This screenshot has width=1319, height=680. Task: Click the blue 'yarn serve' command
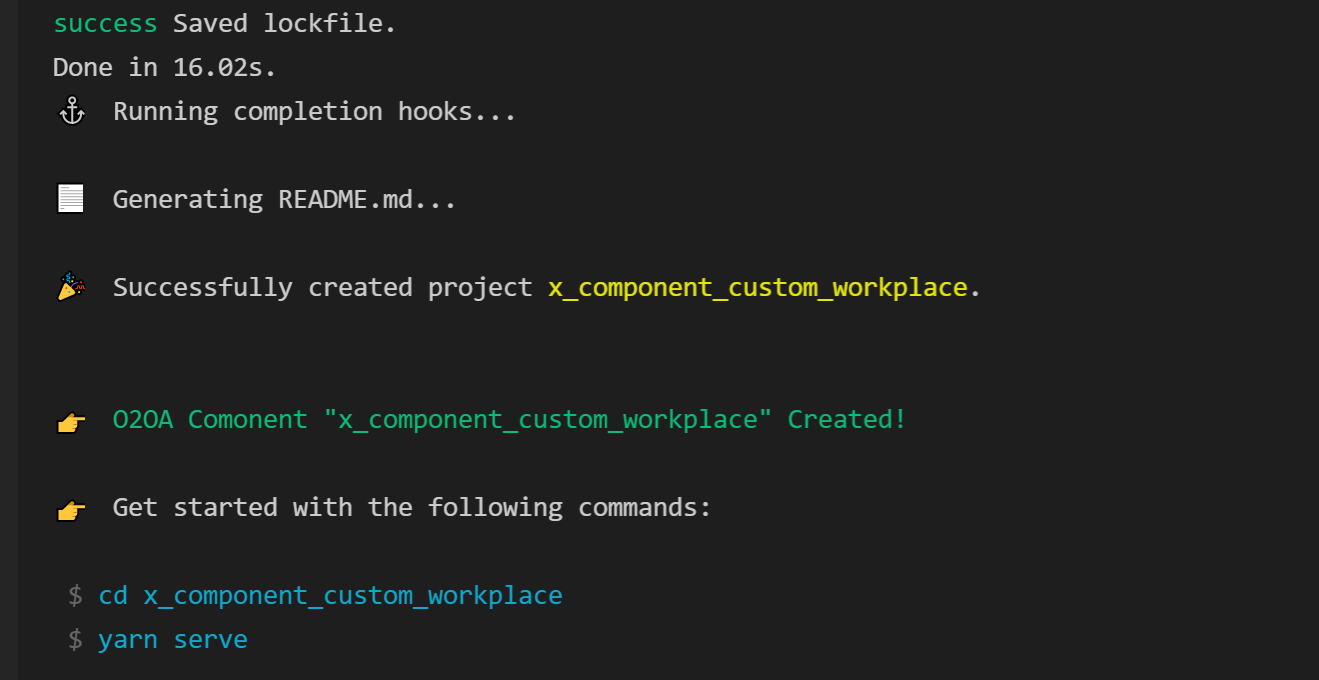[172, 640]
